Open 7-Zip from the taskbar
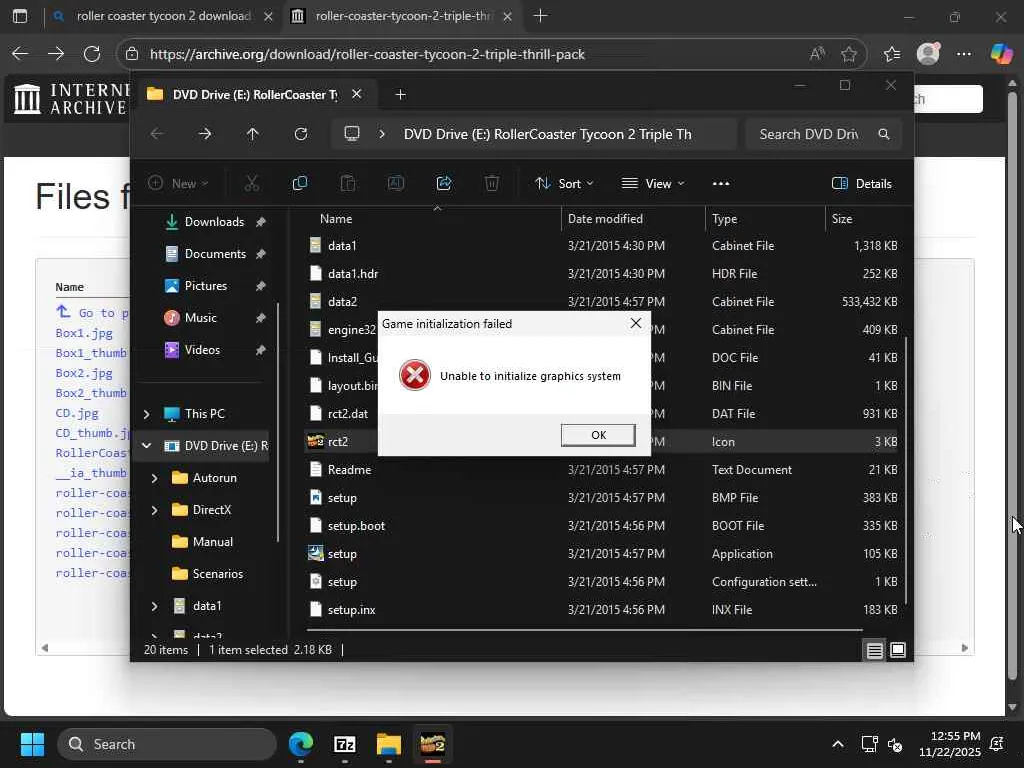 (345, 744)
